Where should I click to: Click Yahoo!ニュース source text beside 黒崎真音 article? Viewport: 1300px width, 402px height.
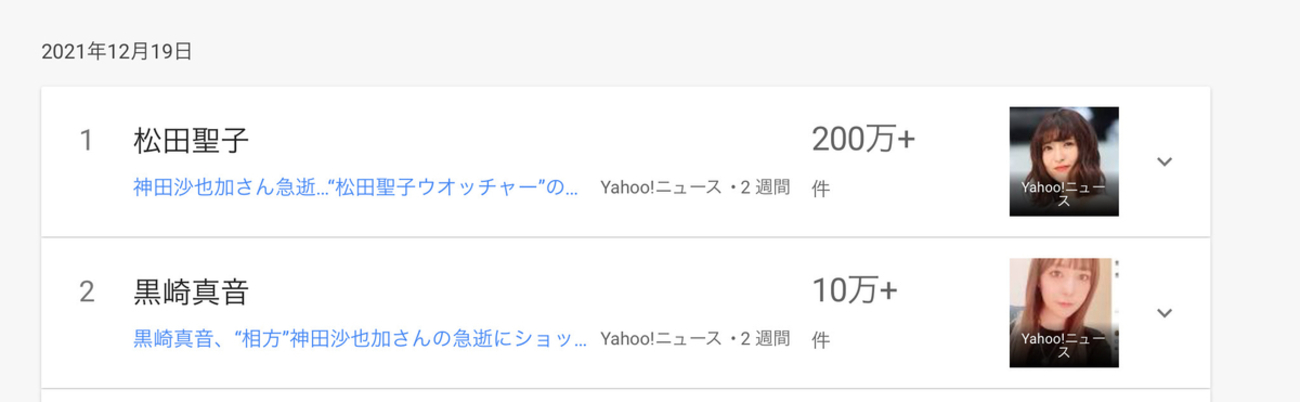(x=660, y=338)
